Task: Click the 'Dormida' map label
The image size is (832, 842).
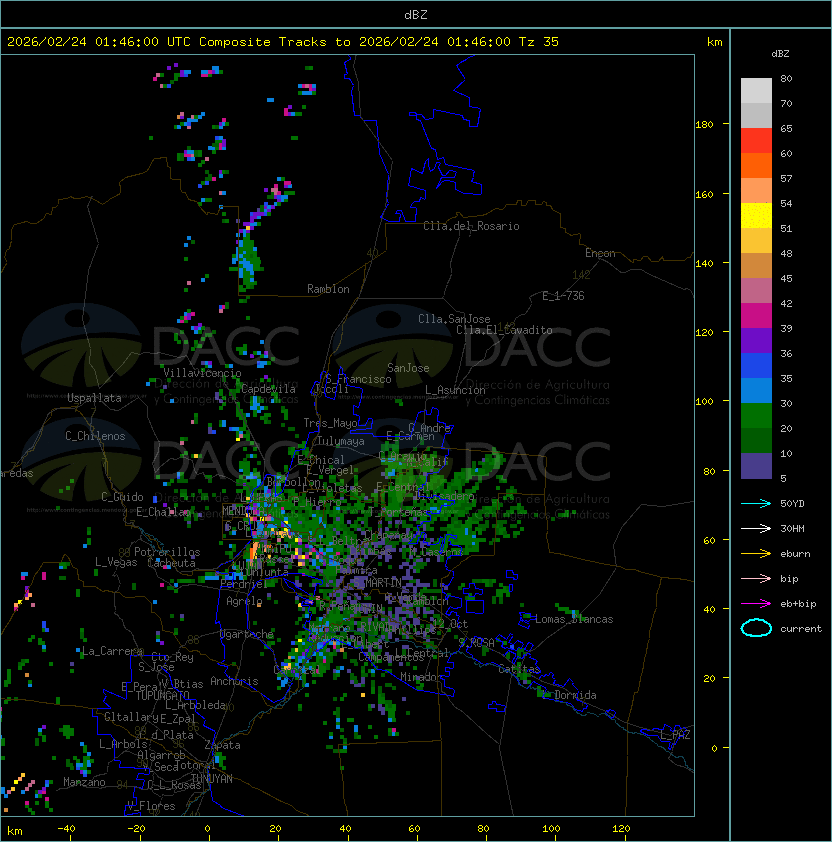Action: coord(575,695)
